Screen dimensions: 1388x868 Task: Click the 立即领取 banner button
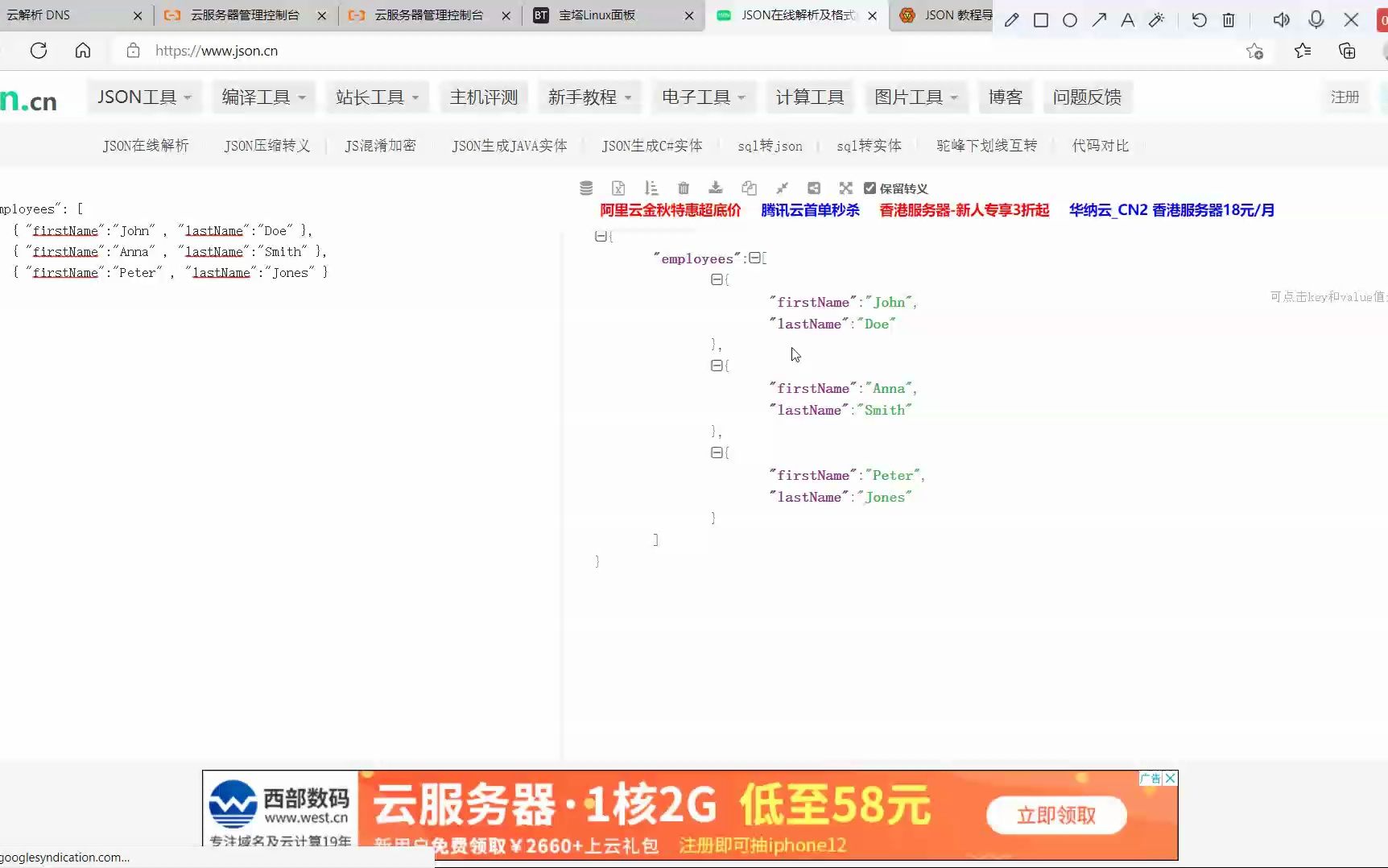pyautogui.click(x=1056, y=816)
